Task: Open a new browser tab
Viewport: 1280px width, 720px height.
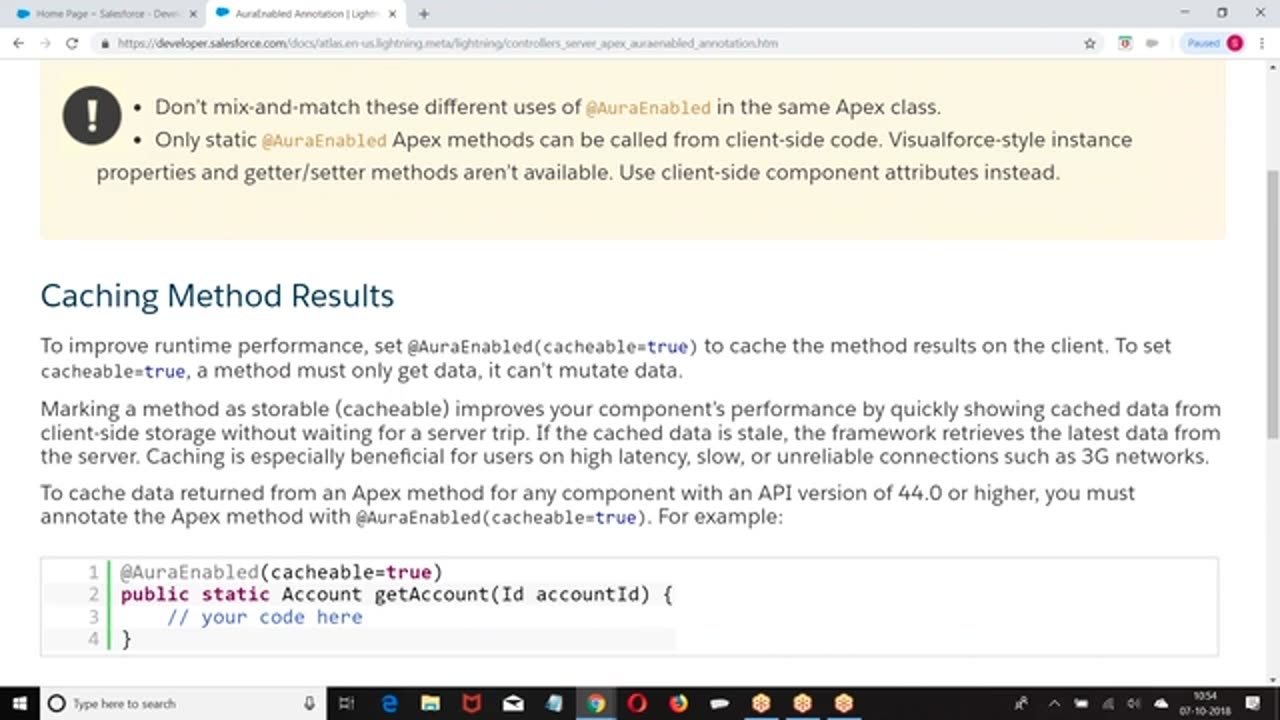Action: pyautogui.click(x=424, y=14)
